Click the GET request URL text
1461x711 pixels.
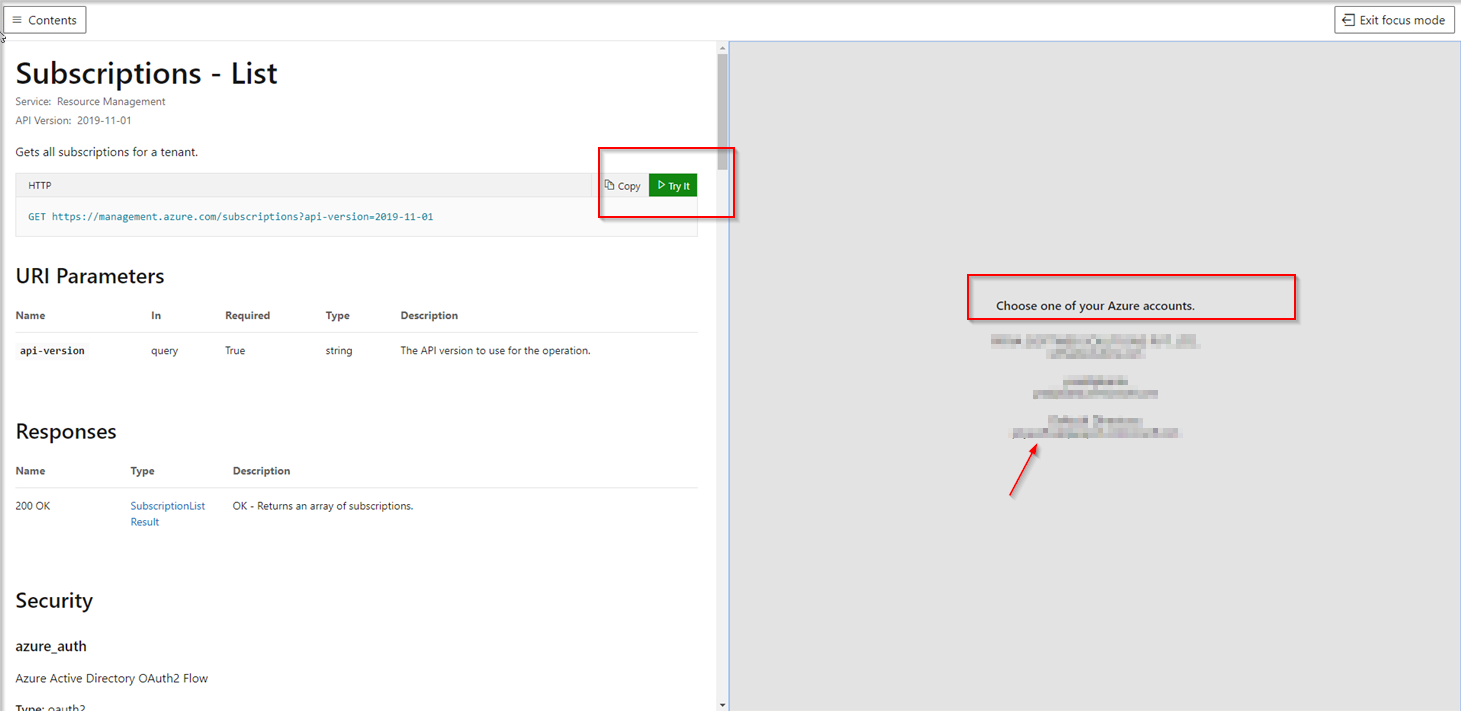(231, 216)
